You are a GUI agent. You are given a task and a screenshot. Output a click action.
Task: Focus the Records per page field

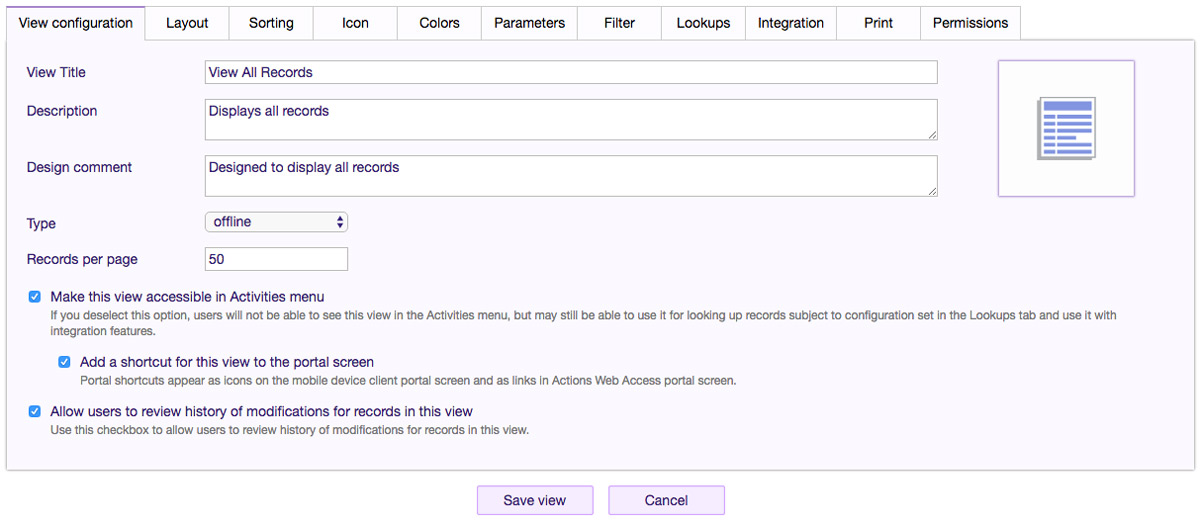click(x=276, y=259)
